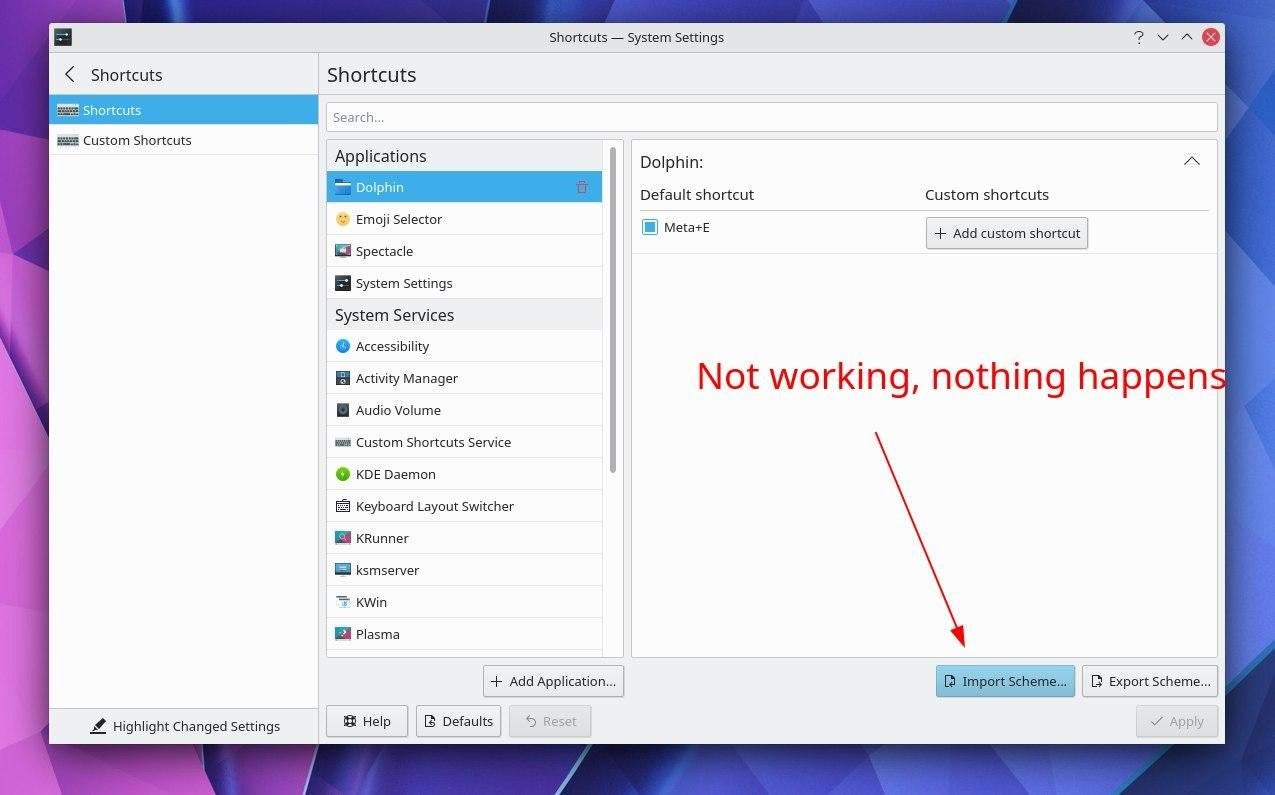Click Add Application button
This screenshot has height=795, width=1275.
(553, 681)
